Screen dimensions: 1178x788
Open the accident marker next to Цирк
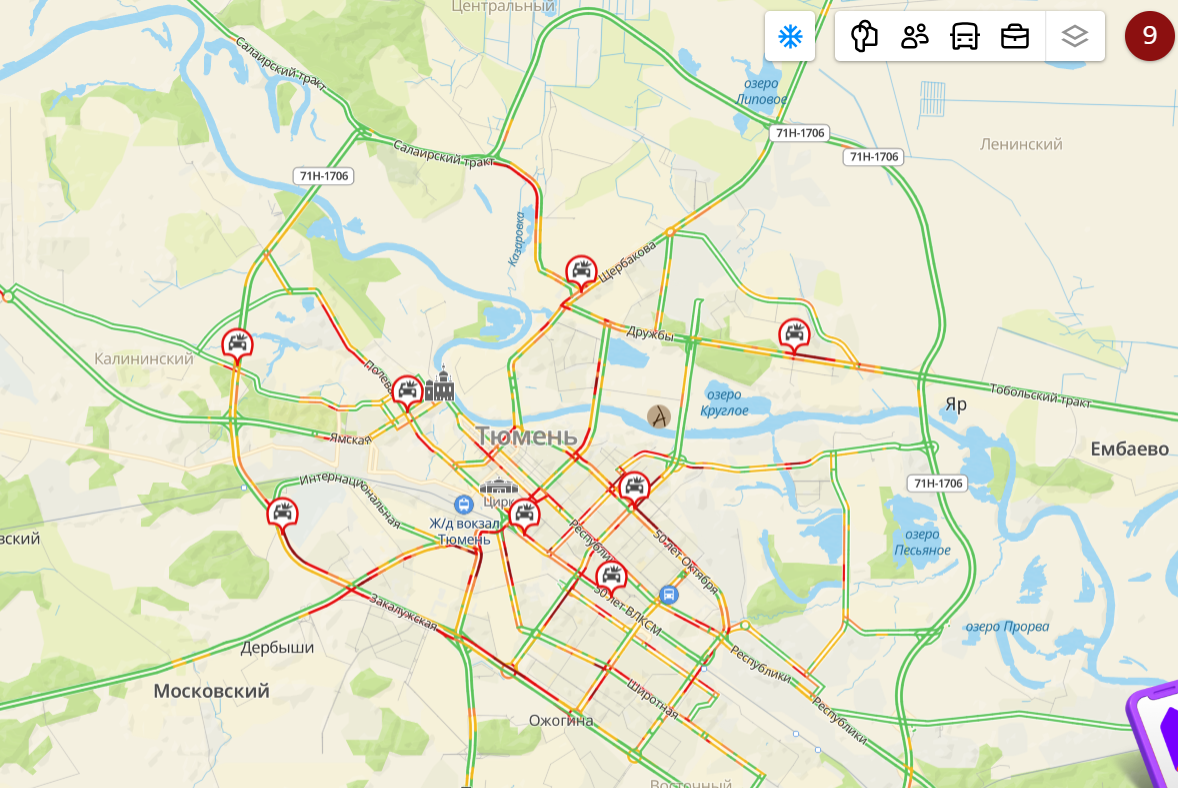(524, 516)
